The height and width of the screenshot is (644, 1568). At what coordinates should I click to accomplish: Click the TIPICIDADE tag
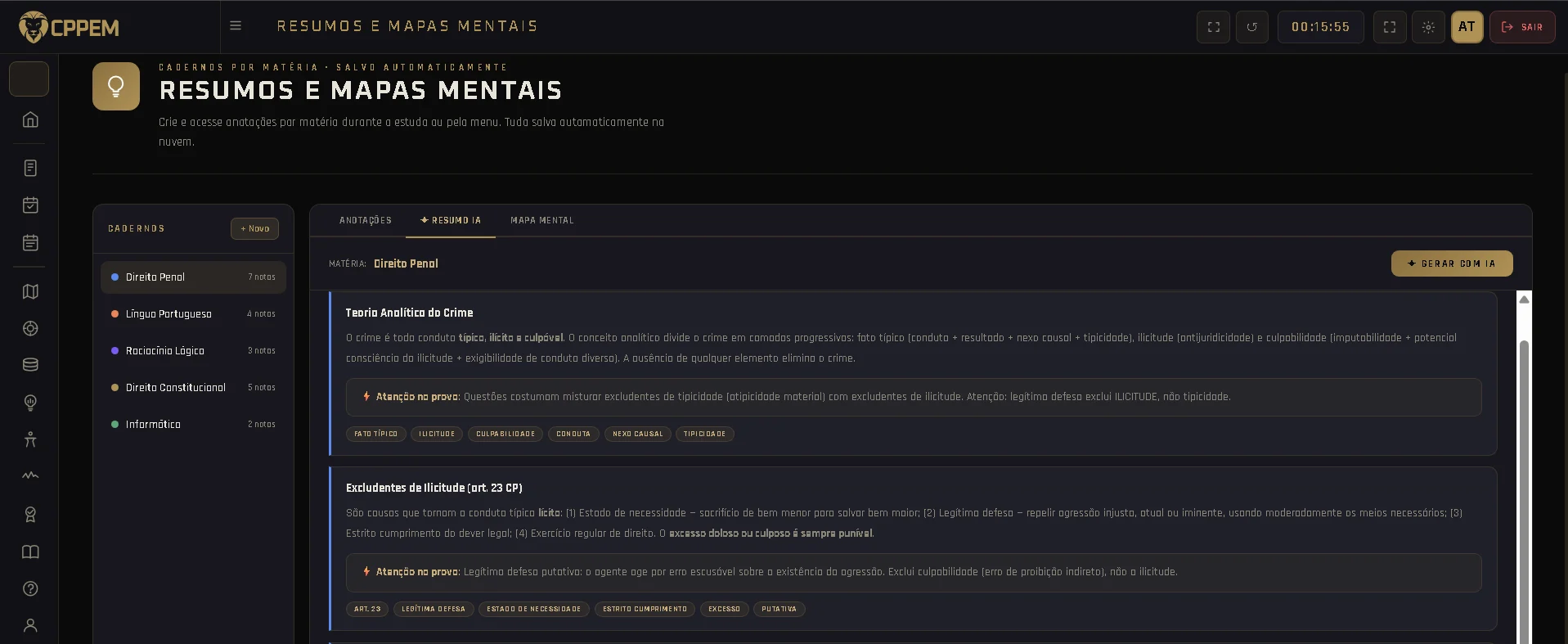(x=705, y=435)
